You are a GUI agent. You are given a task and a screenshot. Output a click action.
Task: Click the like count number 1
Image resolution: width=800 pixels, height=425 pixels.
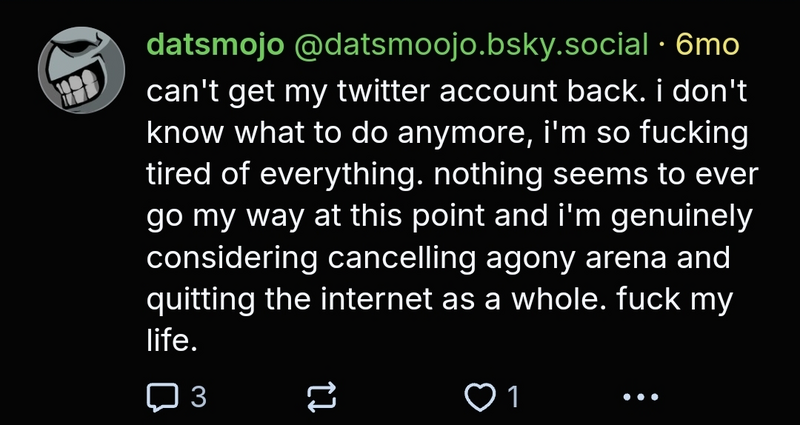513,397
